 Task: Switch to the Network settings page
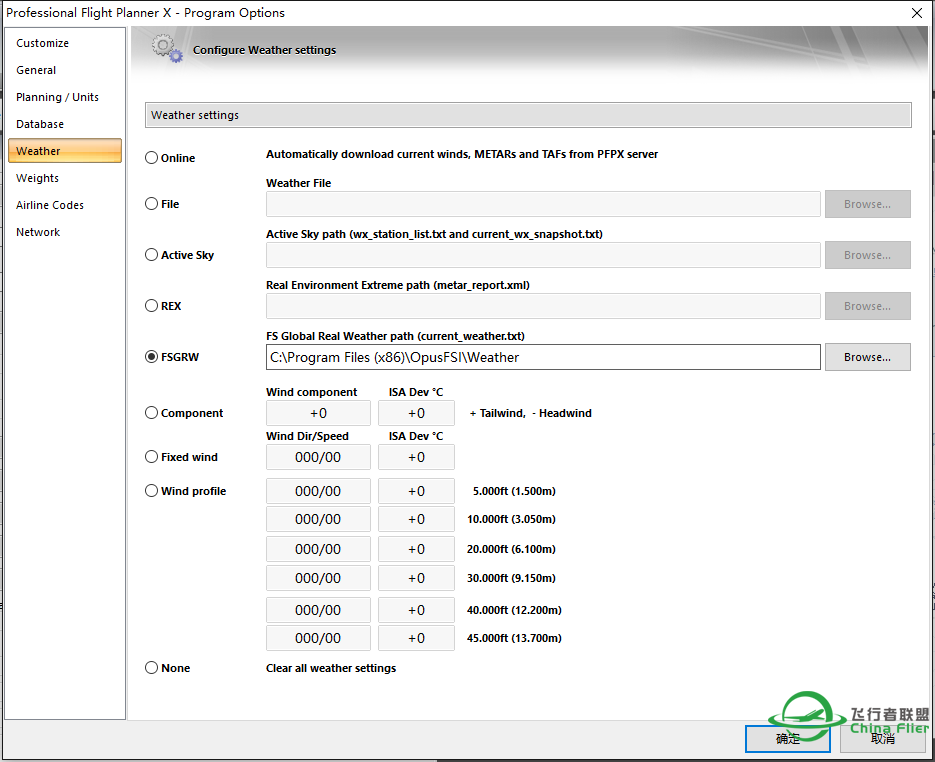click(x=38, y=232)
